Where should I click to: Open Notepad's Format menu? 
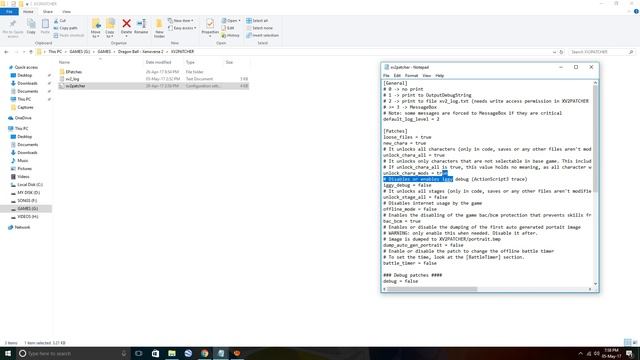tap(411, 76)
